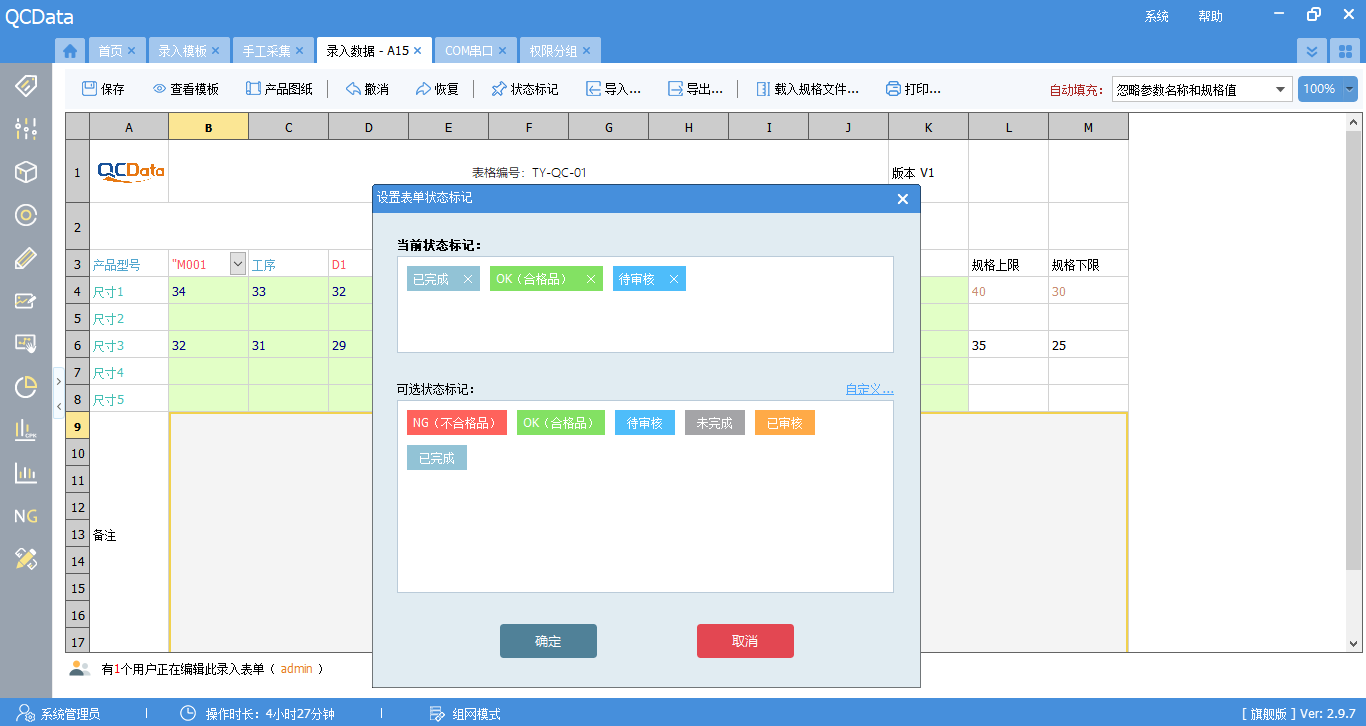
Task: Remove the 已完成 tag from current status marks
Action: pyautogui.click(x=468, y=279)
